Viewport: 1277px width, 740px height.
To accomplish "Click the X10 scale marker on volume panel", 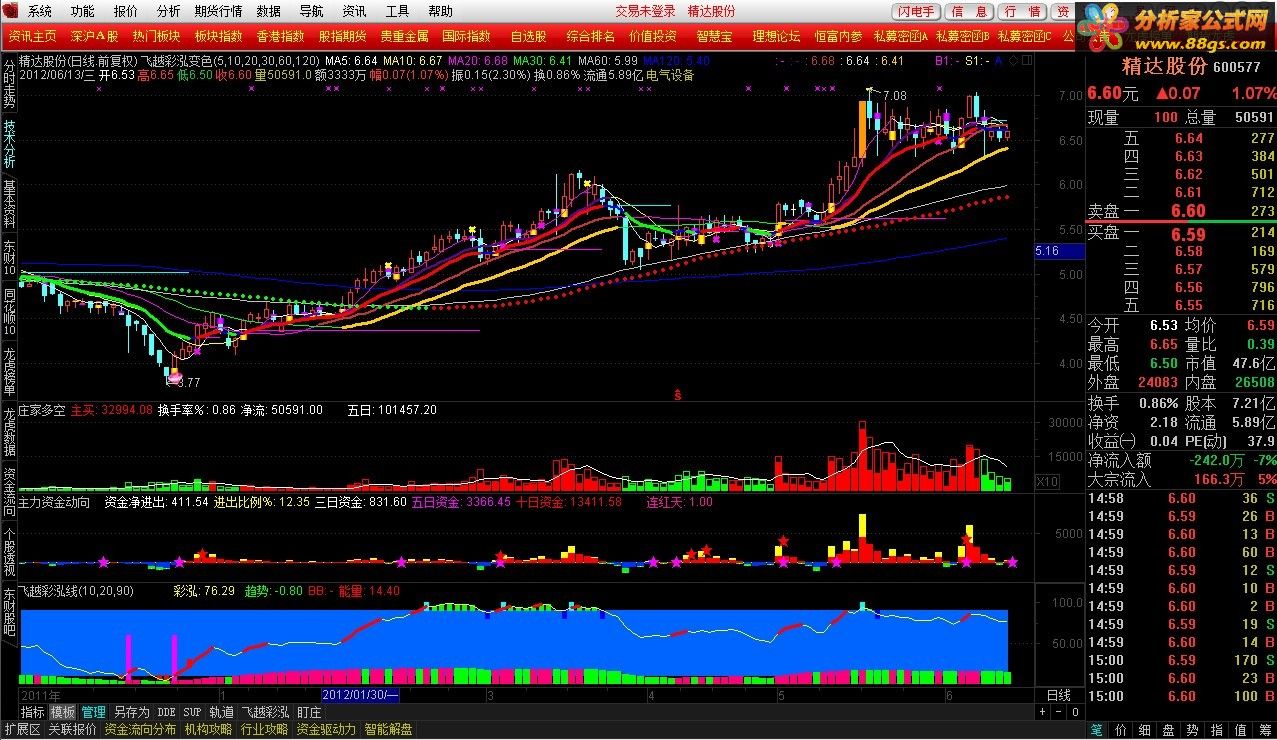I will 1046,482.
